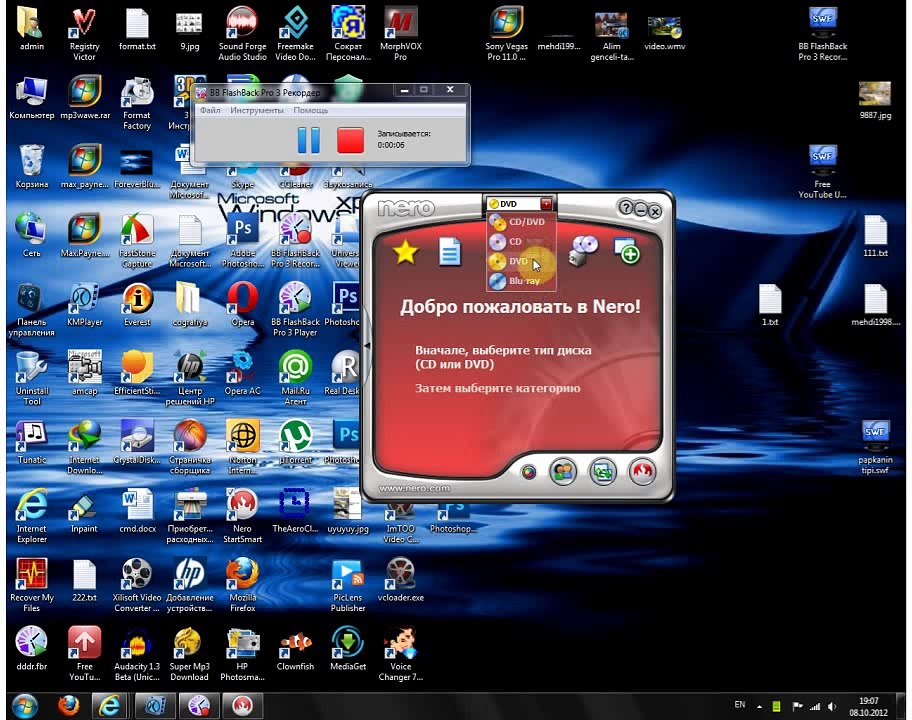
Task: Click the Extras plus icon in Nero
Action: point(626,250)
